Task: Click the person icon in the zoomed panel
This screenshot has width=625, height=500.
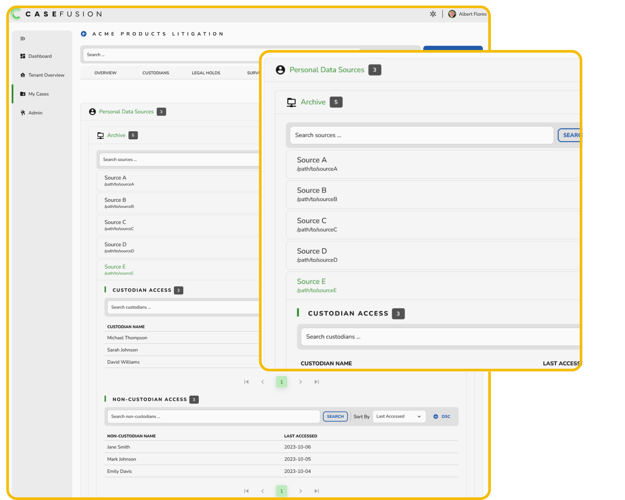Action: (280, 70)
